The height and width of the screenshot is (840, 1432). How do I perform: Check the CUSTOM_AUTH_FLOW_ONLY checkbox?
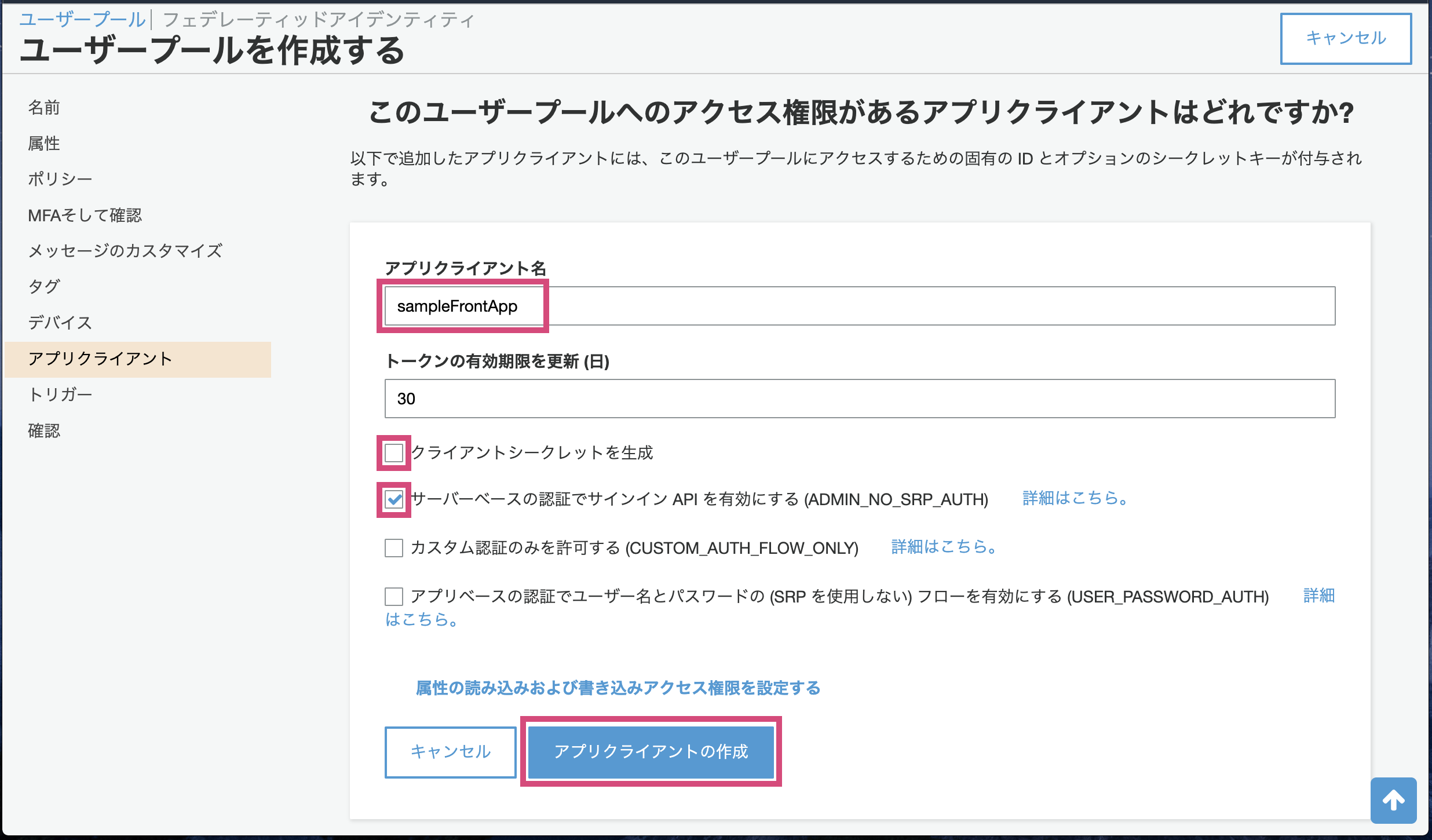(394, 547)
